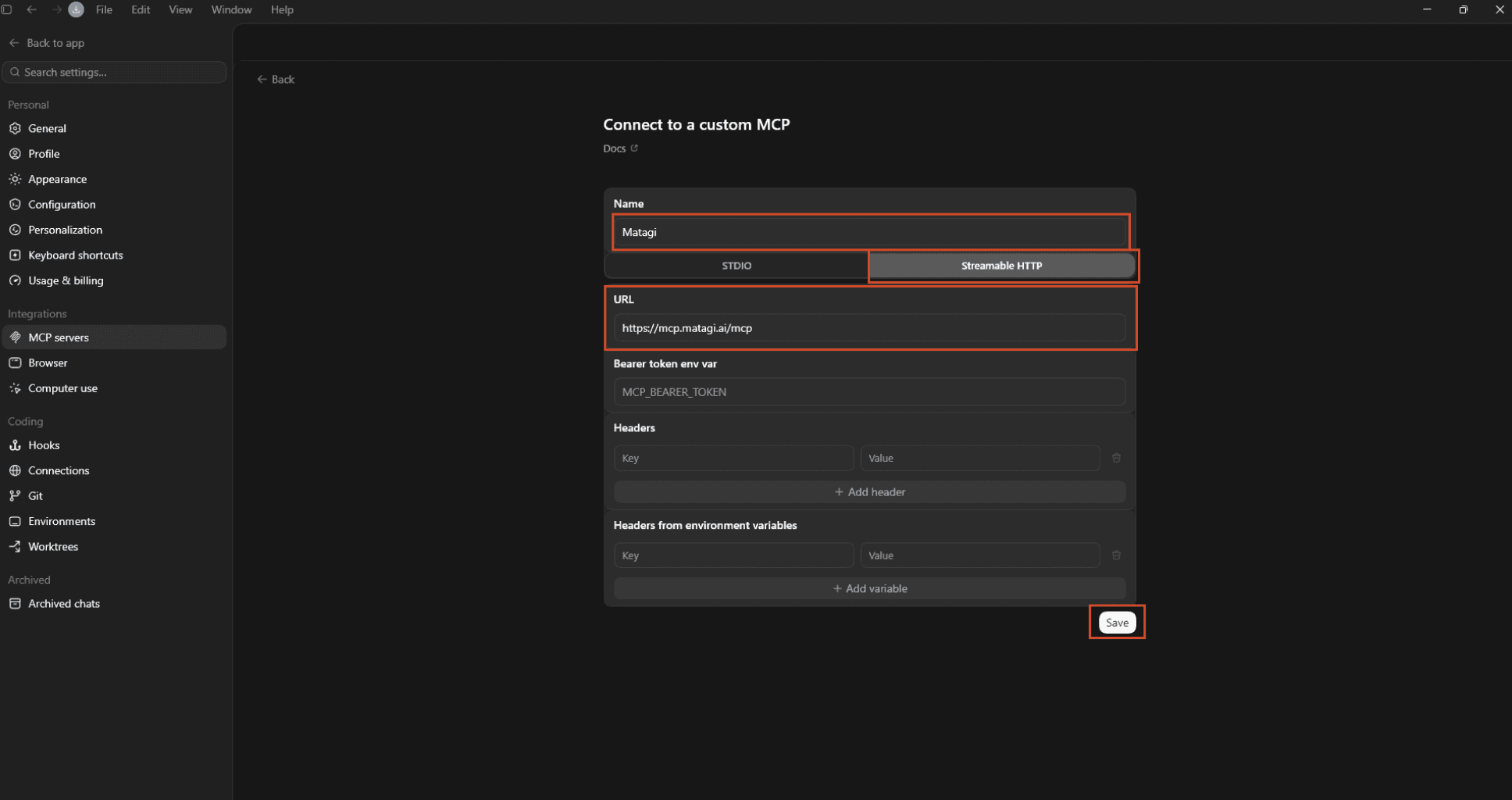Click the URL input field
The height and width of the screenshot is (800, 1512).
(869, 328)
